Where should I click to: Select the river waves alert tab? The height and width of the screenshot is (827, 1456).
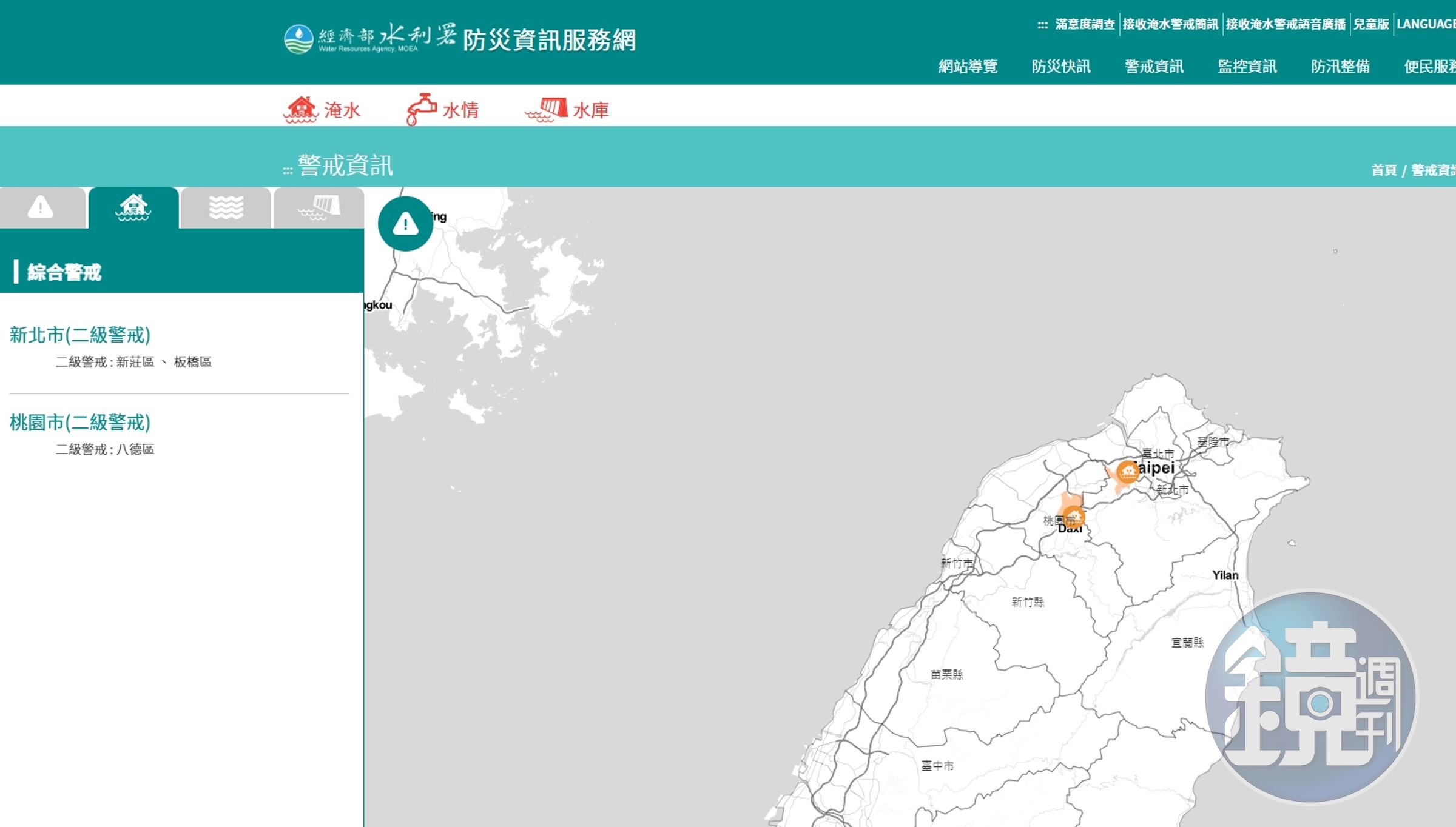coord(226,207)
